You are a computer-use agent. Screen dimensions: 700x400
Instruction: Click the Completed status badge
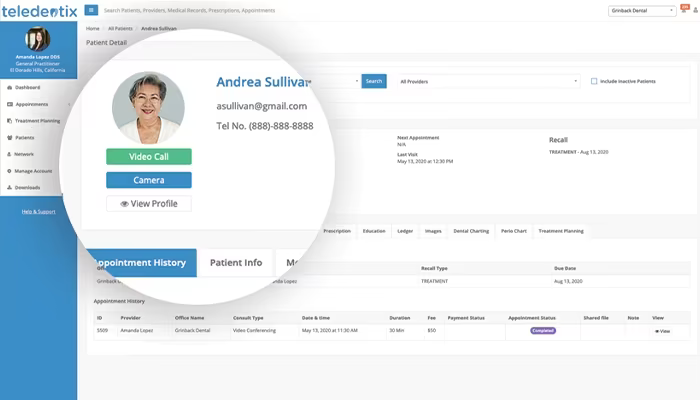pyautogui.click(x=543, y=330)
